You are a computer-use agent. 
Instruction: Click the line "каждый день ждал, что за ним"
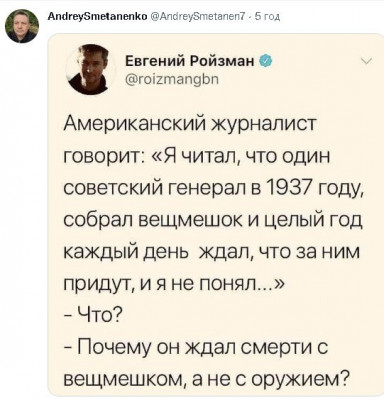[211, 252]
